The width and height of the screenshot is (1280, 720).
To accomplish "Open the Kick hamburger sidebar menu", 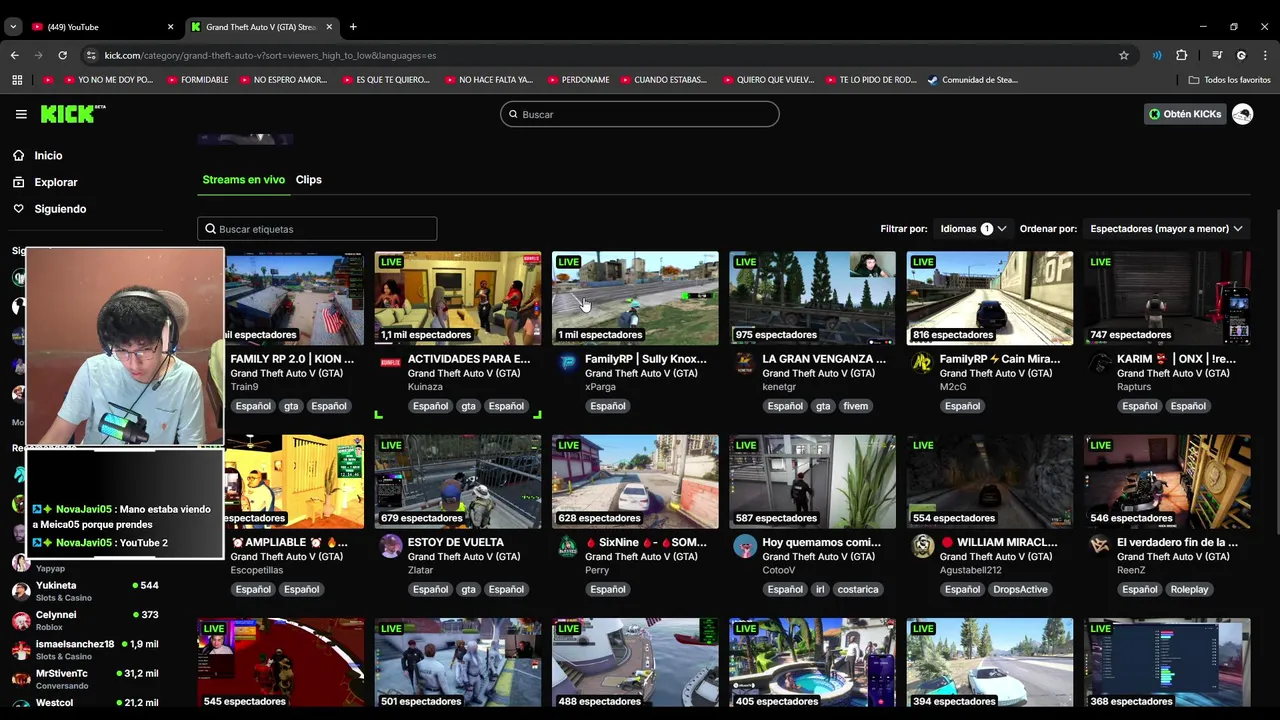I will [x=21, y=114].
